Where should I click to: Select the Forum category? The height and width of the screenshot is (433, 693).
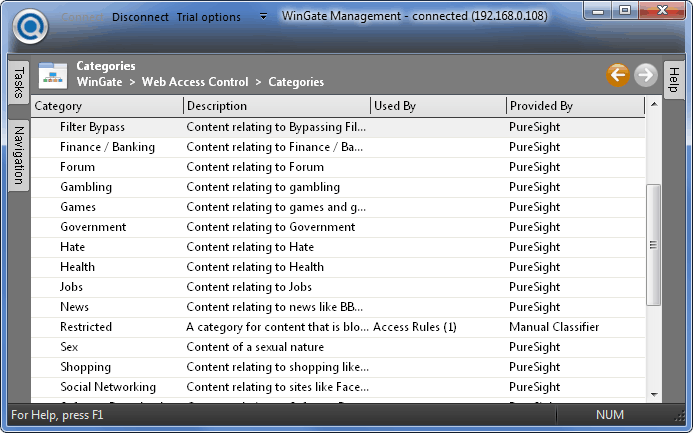tap(338, 167)
